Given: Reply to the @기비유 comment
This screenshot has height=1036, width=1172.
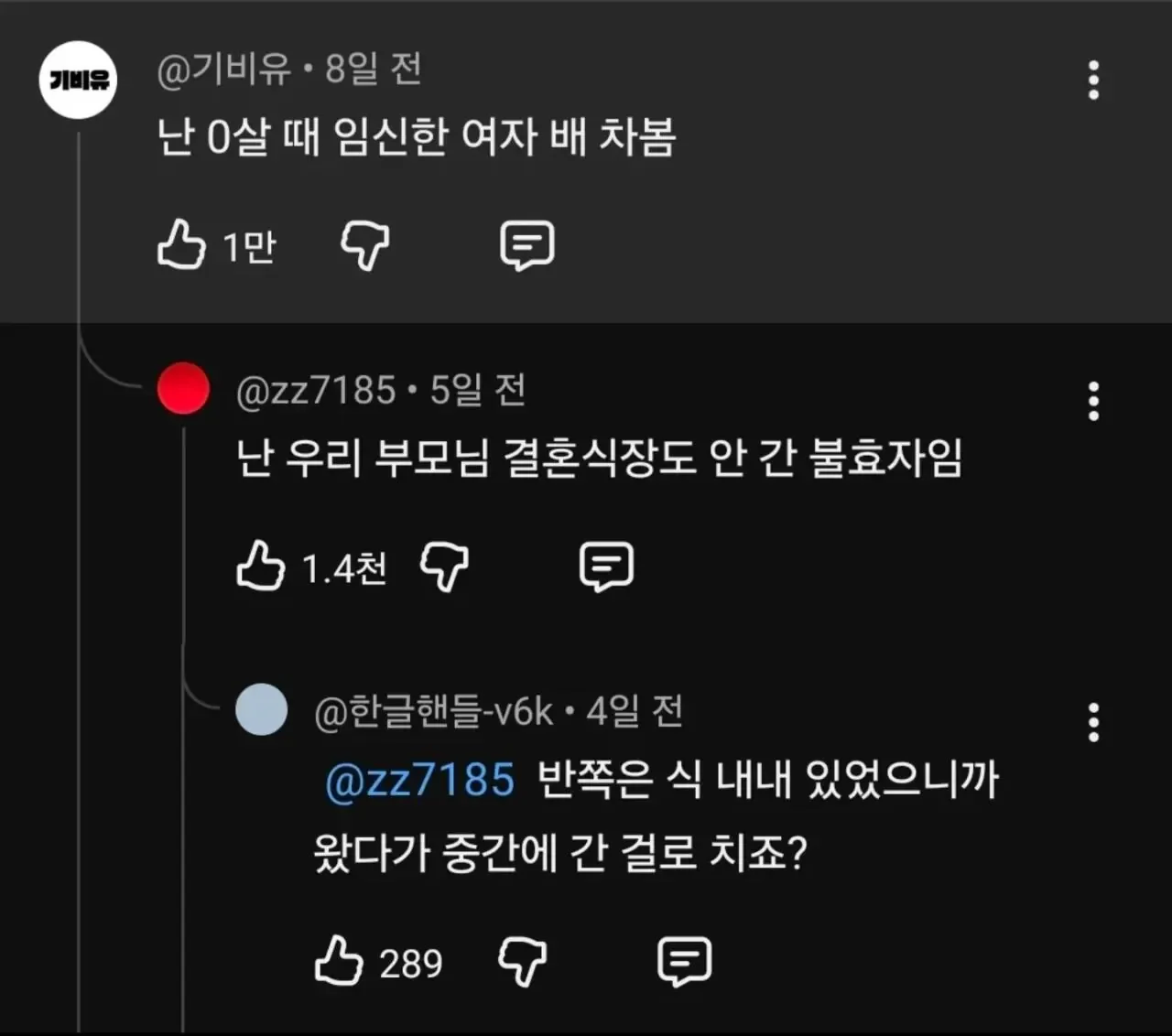Looking at the screenshot, I should 527,245.
